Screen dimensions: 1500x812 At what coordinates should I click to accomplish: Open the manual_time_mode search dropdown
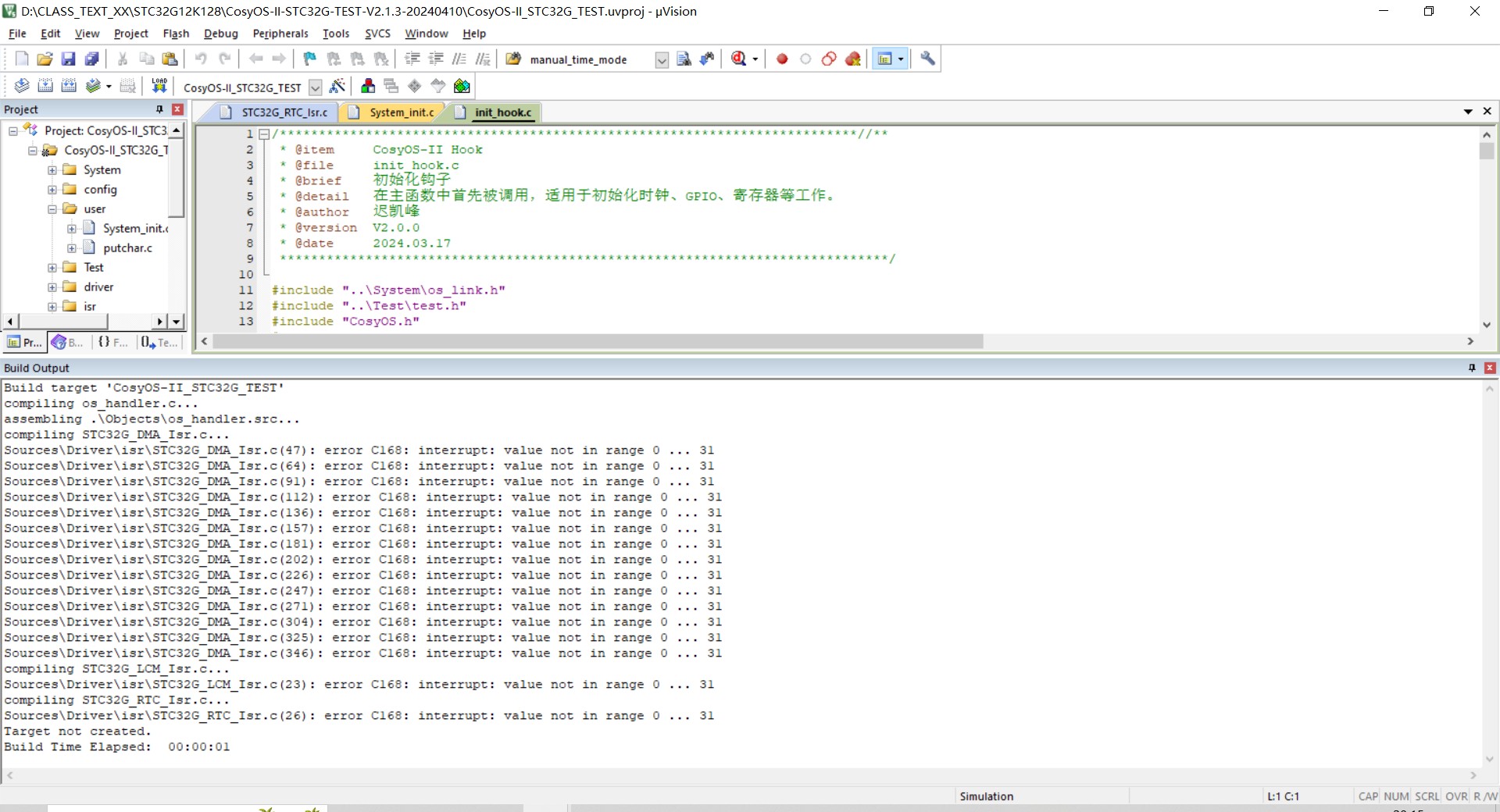661,60
